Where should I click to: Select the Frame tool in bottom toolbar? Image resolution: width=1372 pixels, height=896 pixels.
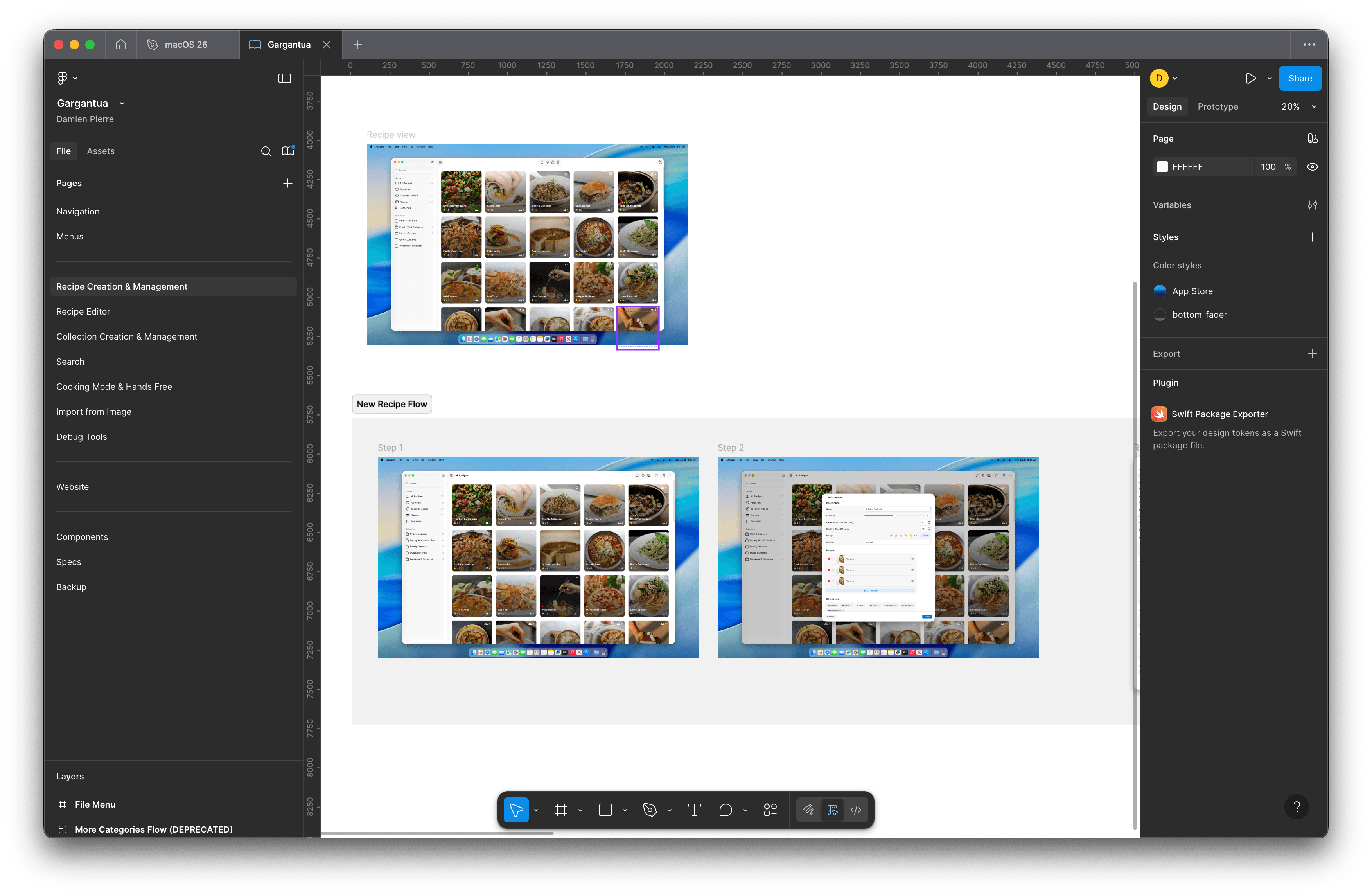coord(560,810)
